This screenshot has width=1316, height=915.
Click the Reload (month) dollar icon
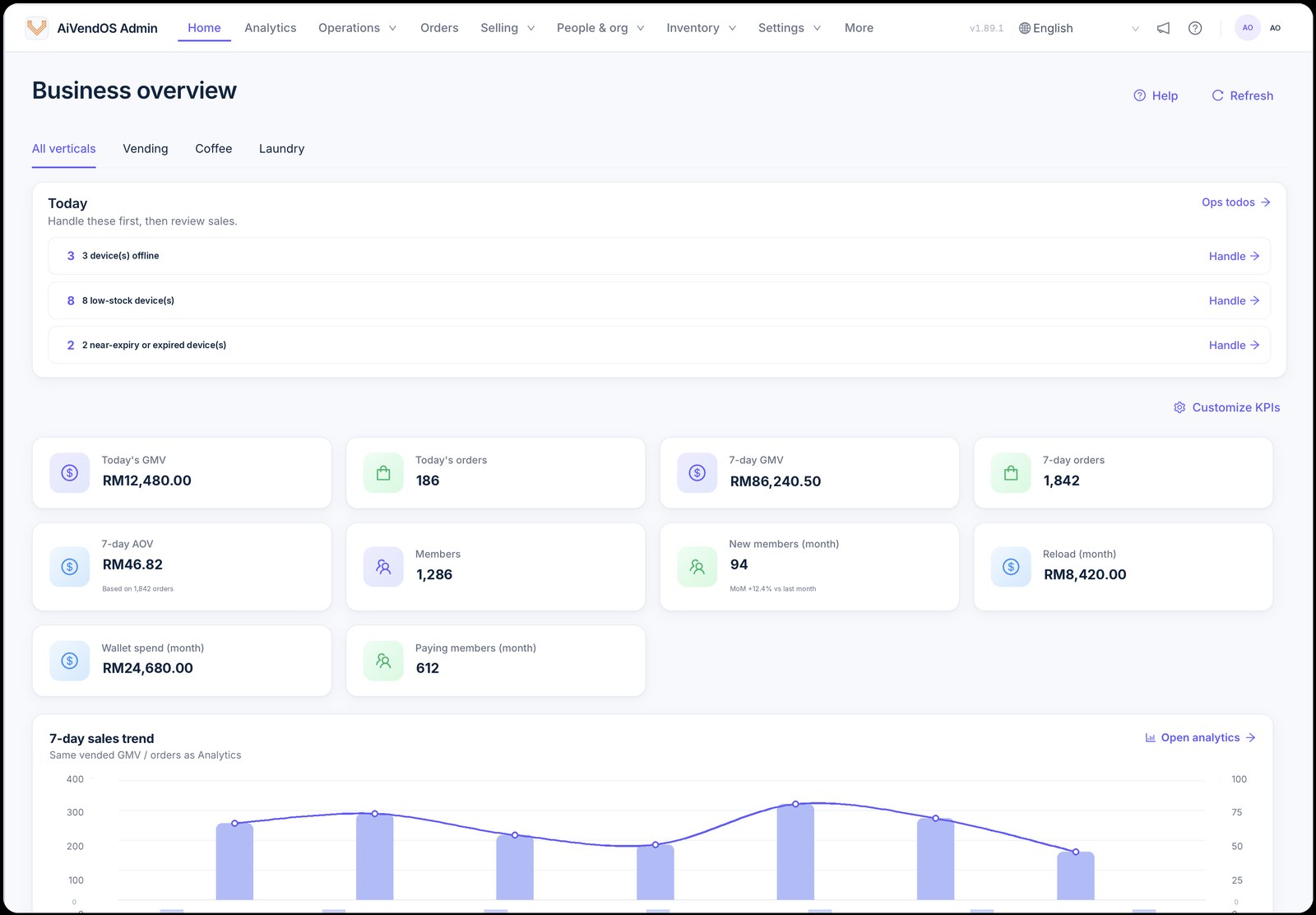[x=1011, y=567]
